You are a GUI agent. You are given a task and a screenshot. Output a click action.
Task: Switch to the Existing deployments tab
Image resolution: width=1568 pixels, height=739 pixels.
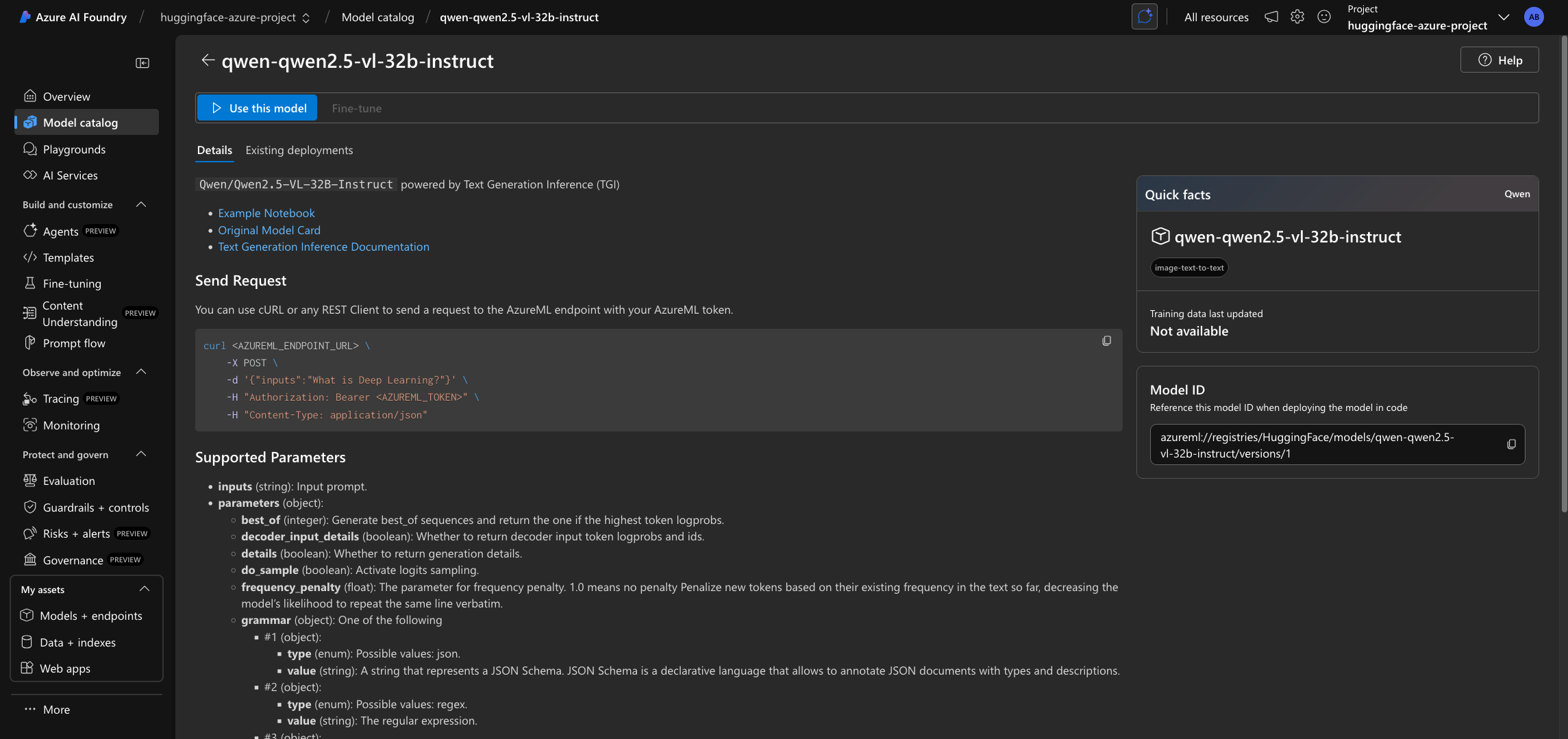pyautogui.click(x=299, y=150)
